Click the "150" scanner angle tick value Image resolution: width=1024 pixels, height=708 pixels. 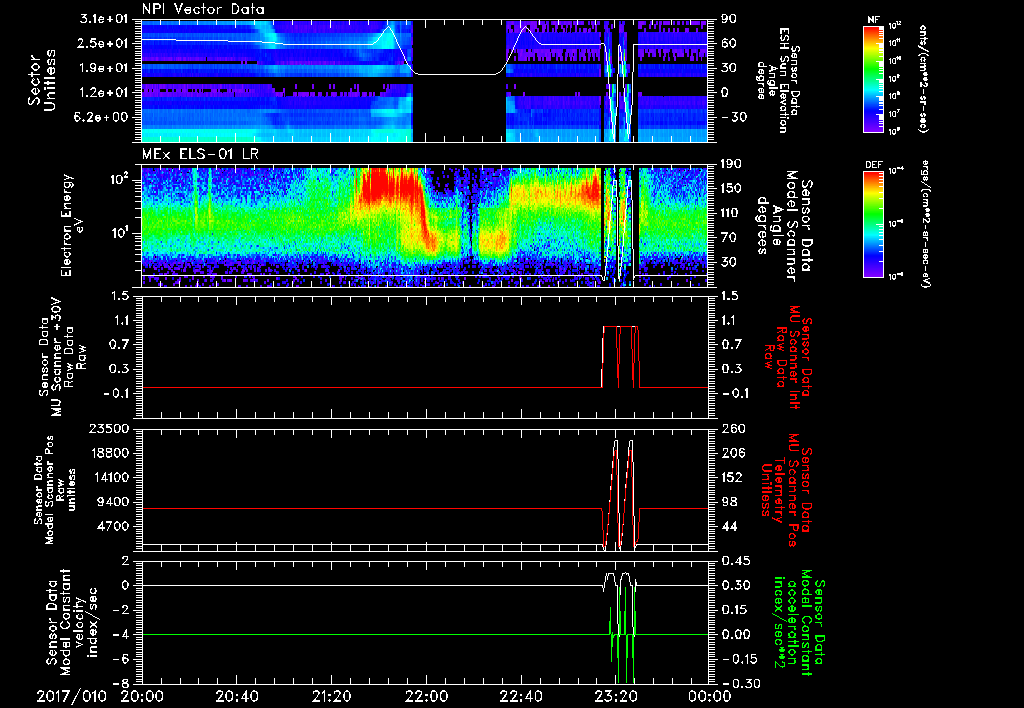(x=731, y=189)
